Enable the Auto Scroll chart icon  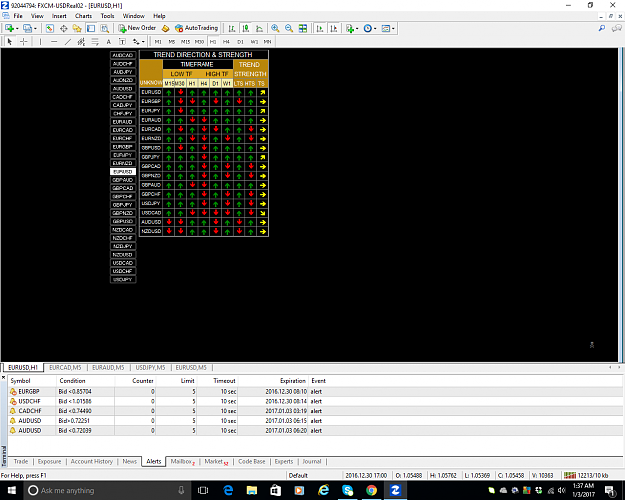(x=320, y=28)
